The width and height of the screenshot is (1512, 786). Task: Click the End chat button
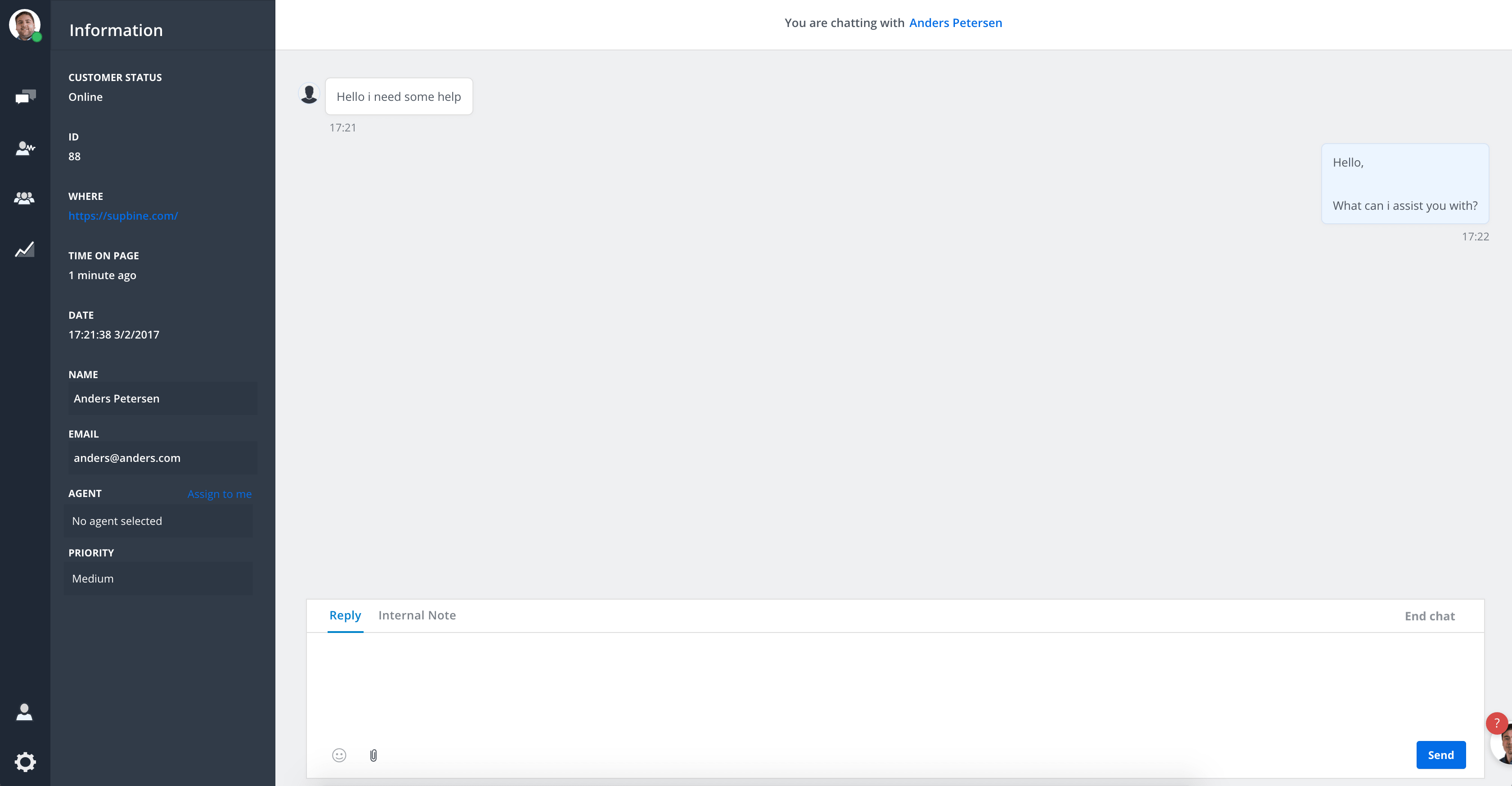pos(1430,616)
